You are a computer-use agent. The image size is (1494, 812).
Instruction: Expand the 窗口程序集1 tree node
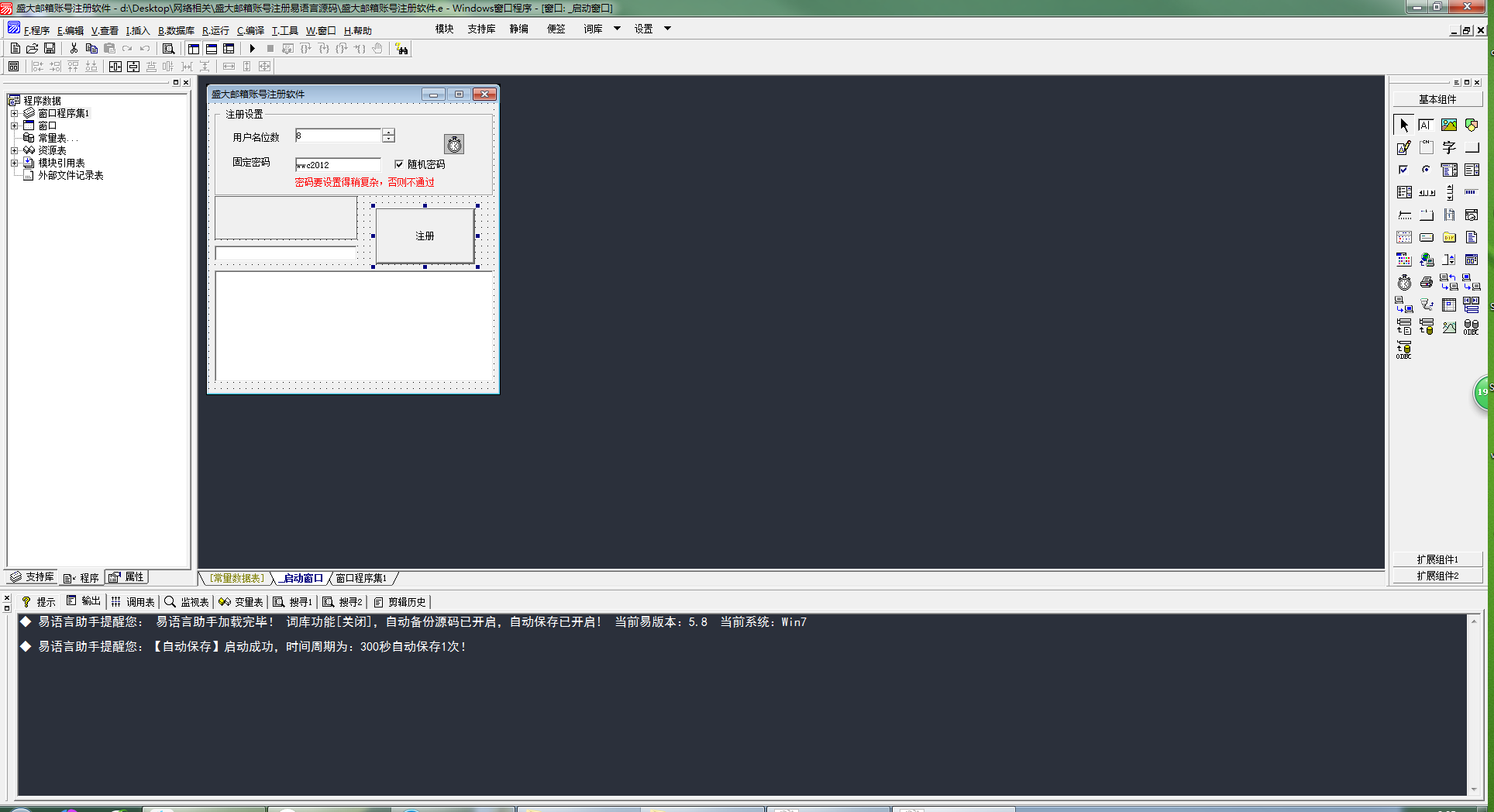click(14, 113)
